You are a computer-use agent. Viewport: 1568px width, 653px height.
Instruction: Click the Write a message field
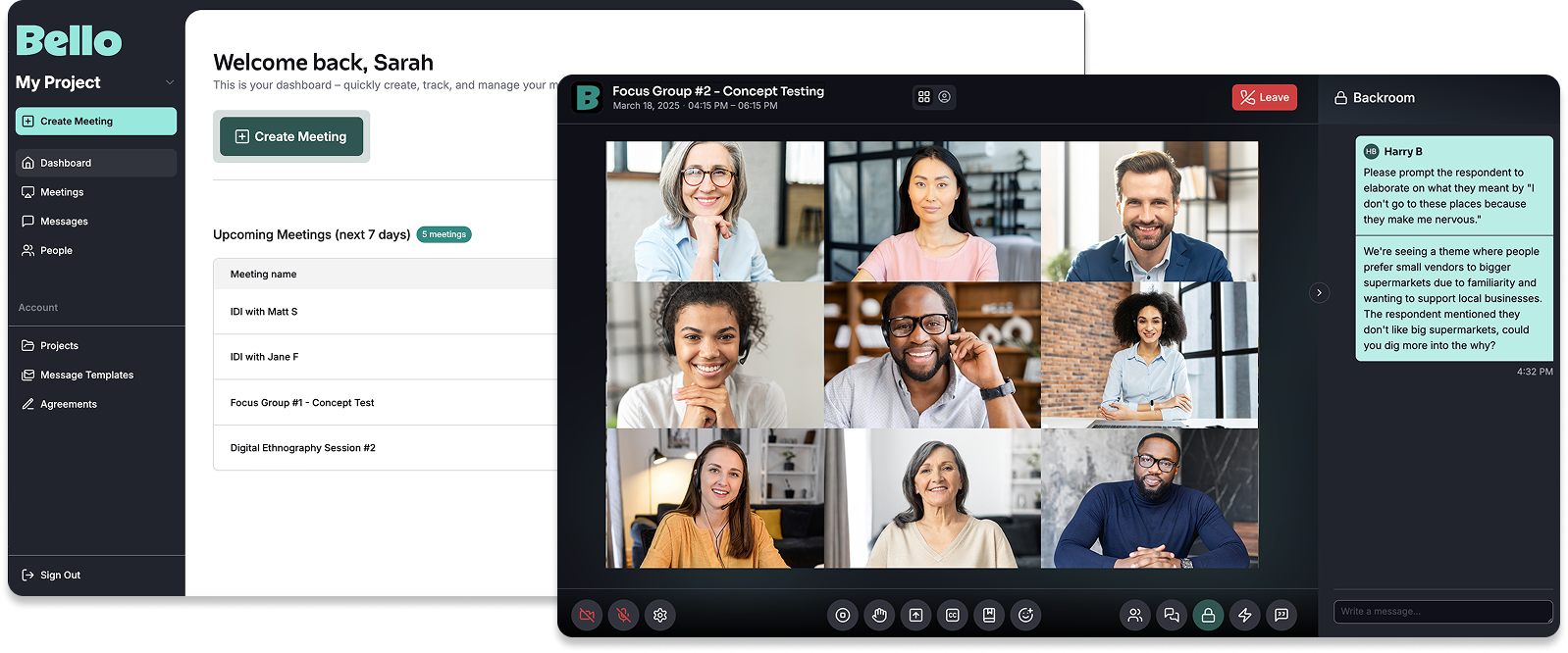pyautogui.click(x=1440, y=611)
